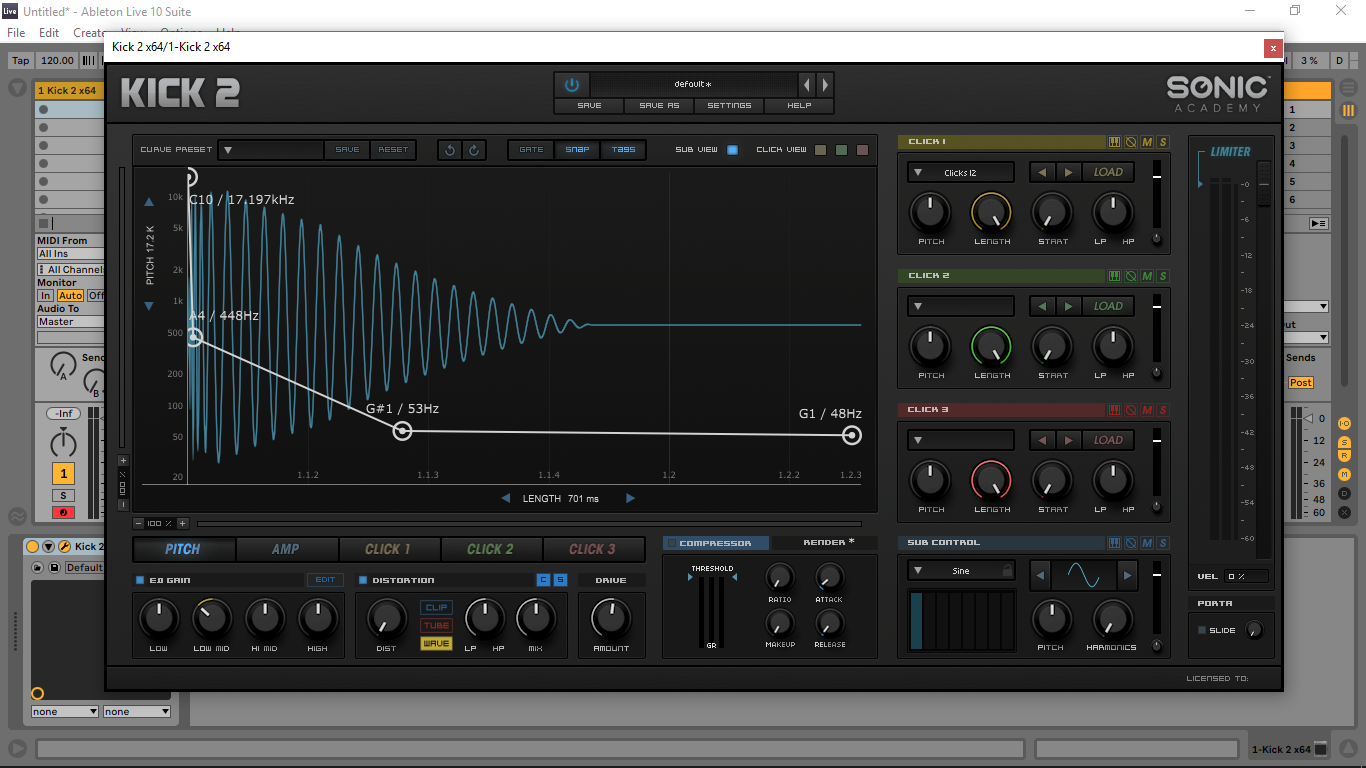
Task: Toggle Sub Control keytrack piano icon
Action: click(x=1114, y=543)
